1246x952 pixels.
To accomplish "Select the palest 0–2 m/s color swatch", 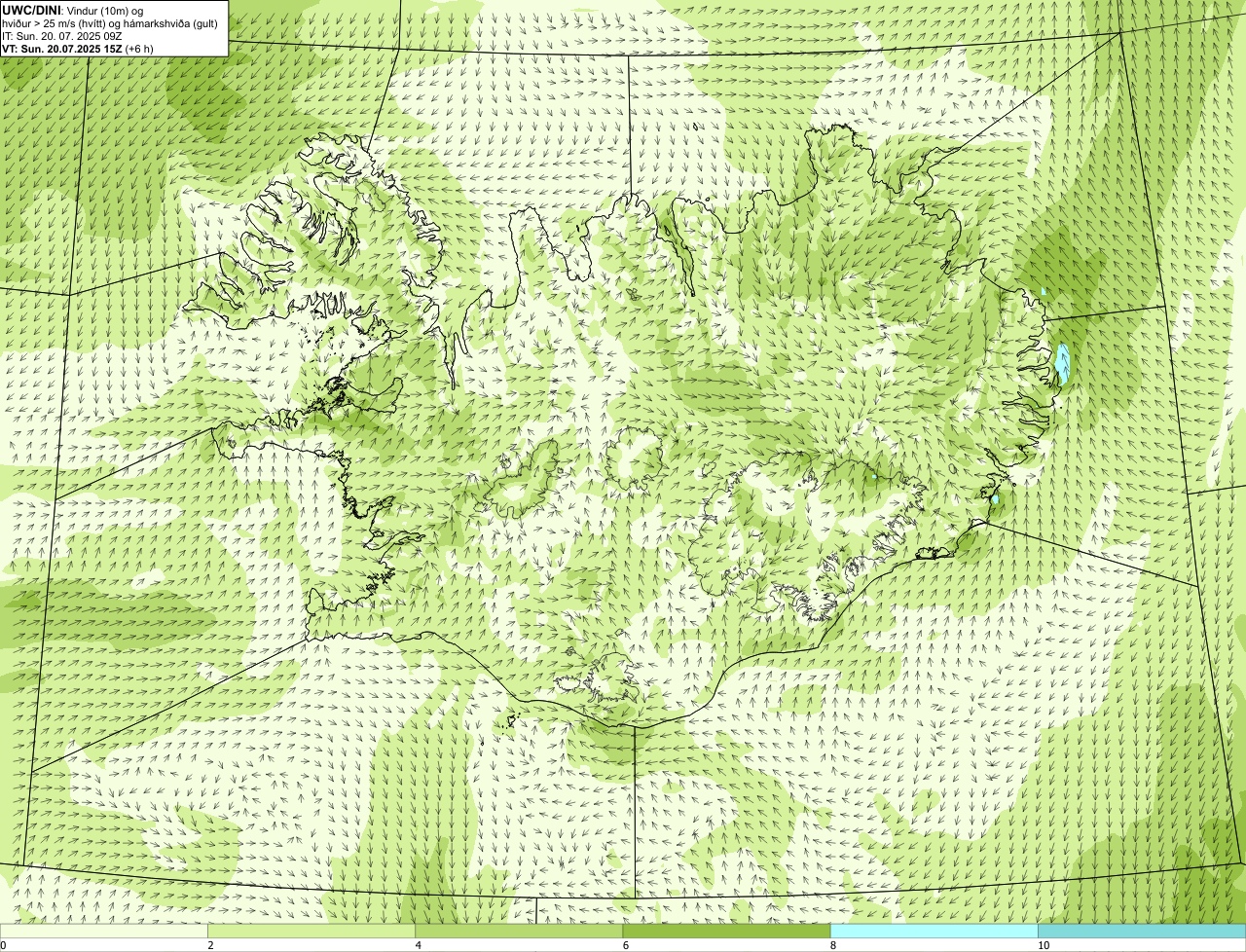I will pyautogui.click(x=103, y=932).
